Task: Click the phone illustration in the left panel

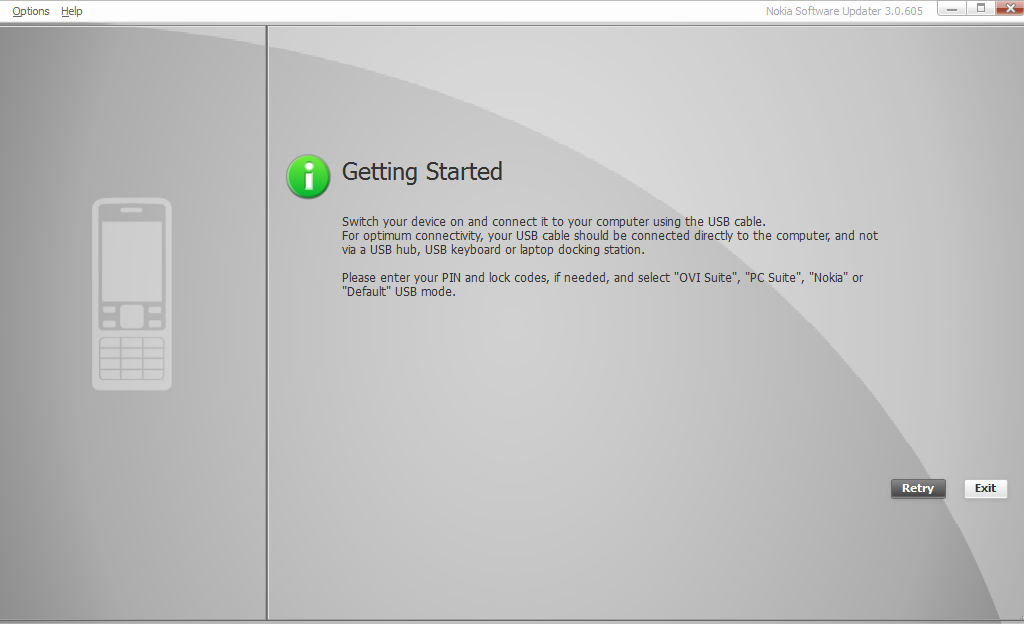Action: 132,294
